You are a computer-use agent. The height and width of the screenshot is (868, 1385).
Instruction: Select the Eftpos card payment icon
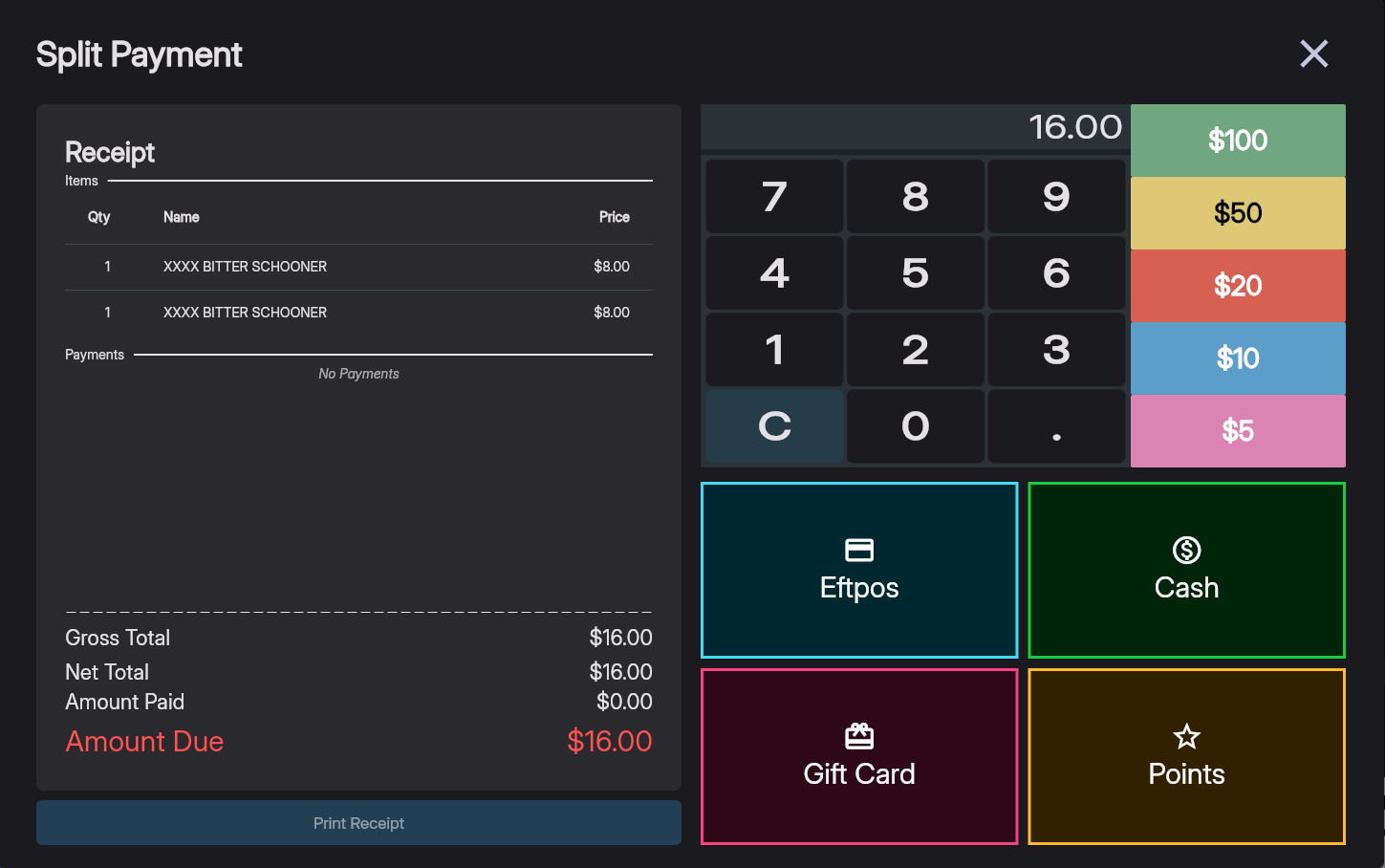click(858, 551)
